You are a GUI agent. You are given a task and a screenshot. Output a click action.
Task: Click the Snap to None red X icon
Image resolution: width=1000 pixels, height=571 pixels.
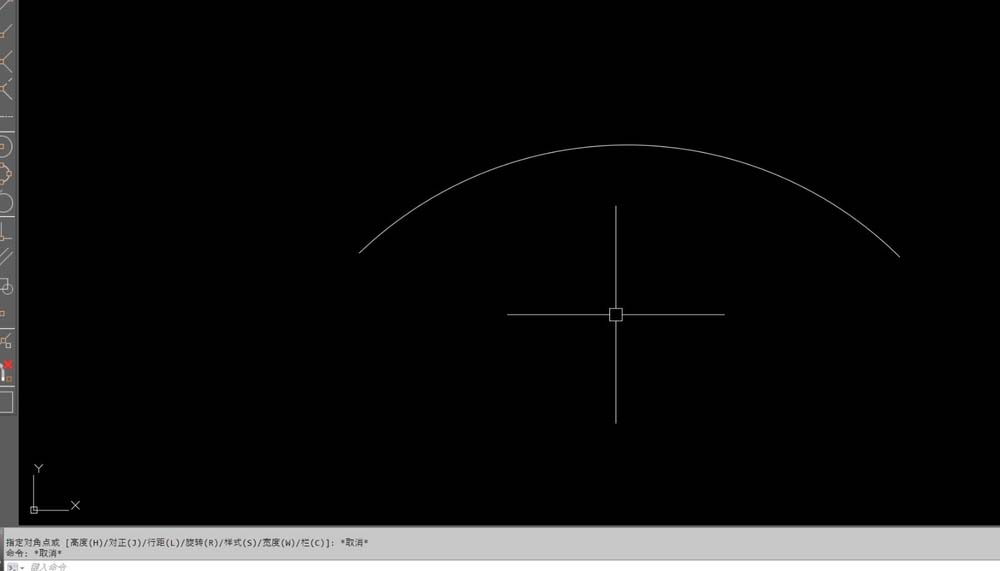tap(6, 370)
